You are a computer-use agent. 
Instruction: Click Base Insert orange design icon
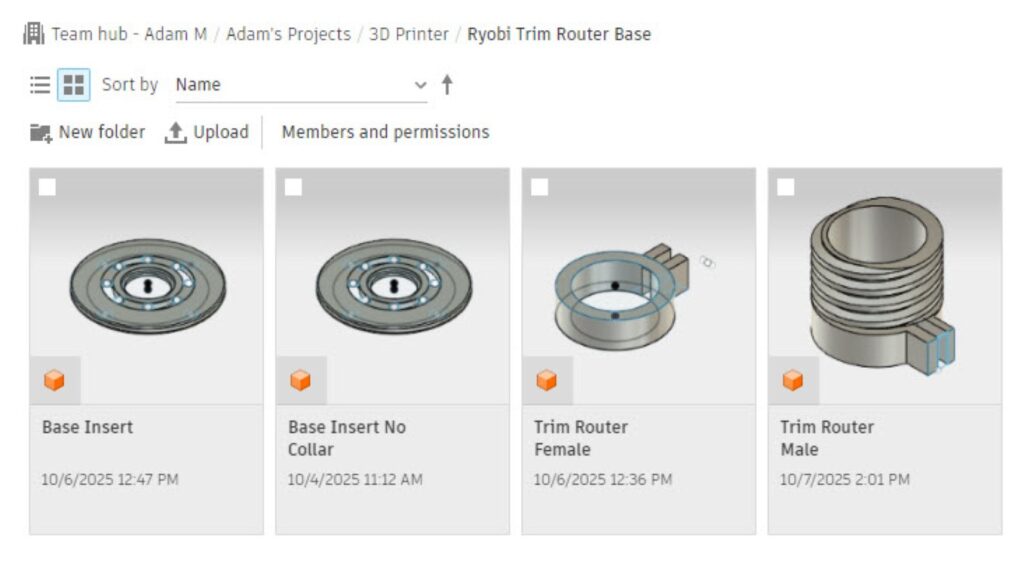(x=55, y=380)
